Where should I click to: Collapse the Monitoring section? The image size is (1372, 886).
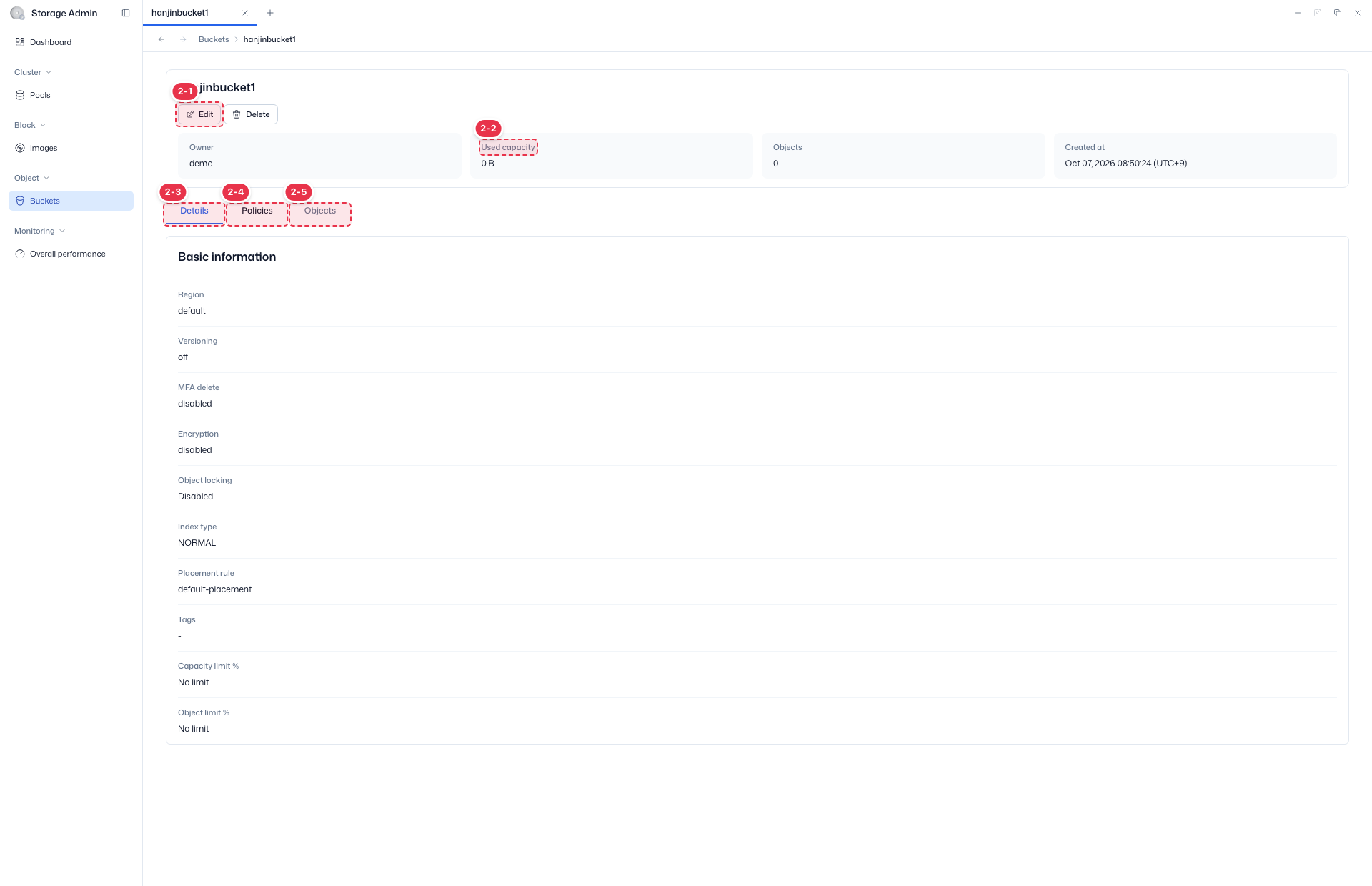pyautogui.click(x=40, y=231)
